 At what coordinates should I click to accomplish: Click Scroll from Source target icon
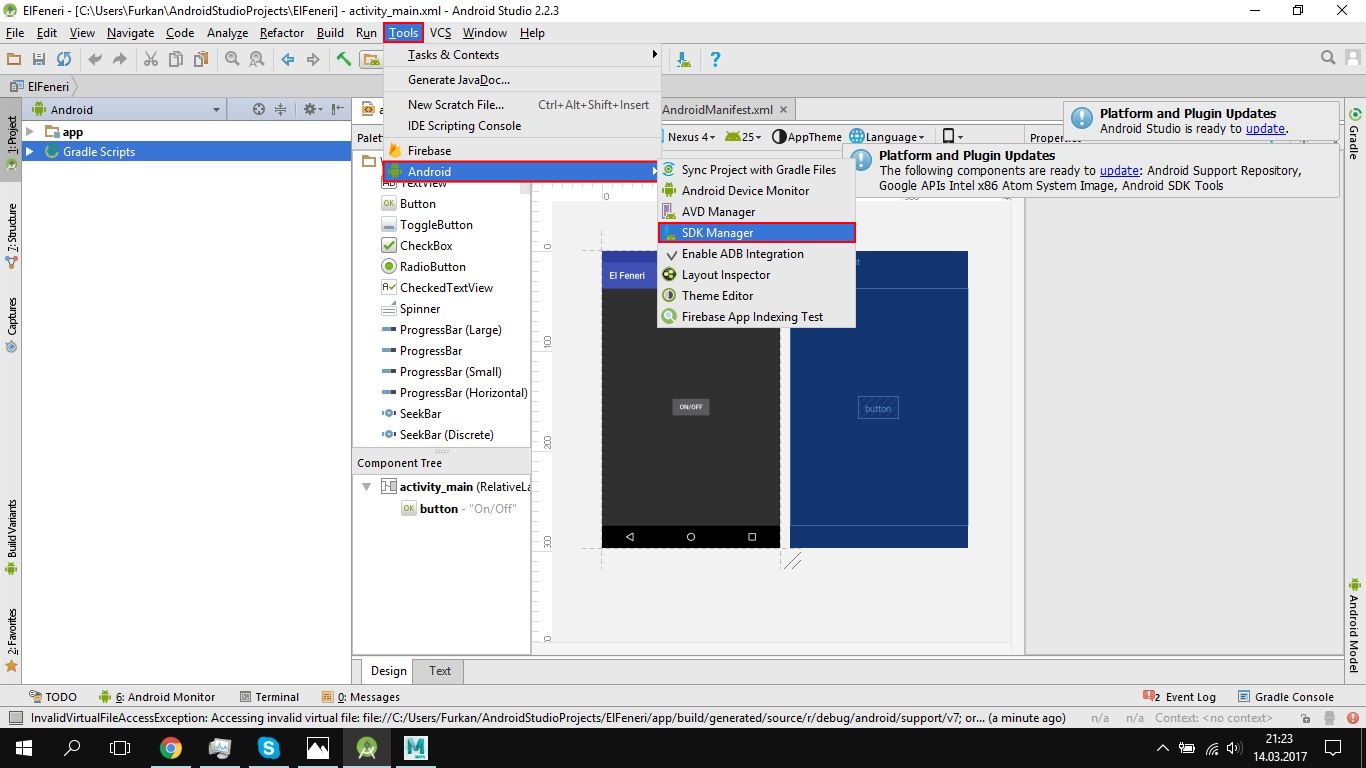[259, 110]
